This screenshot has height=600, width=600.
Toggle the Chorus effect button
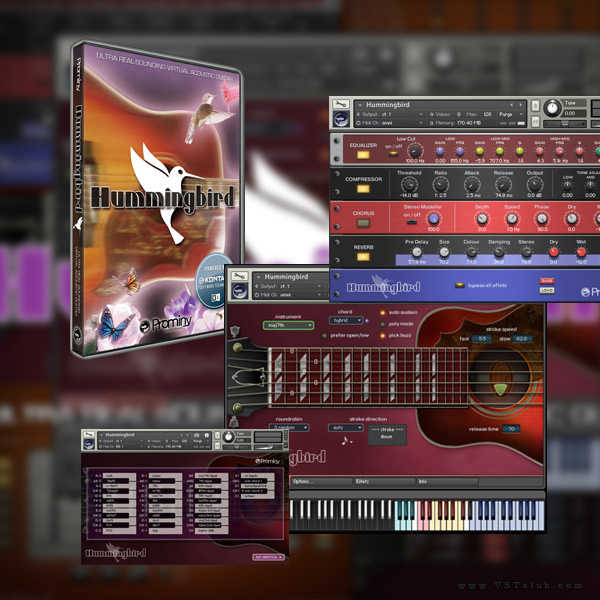(x=363, y=223)
